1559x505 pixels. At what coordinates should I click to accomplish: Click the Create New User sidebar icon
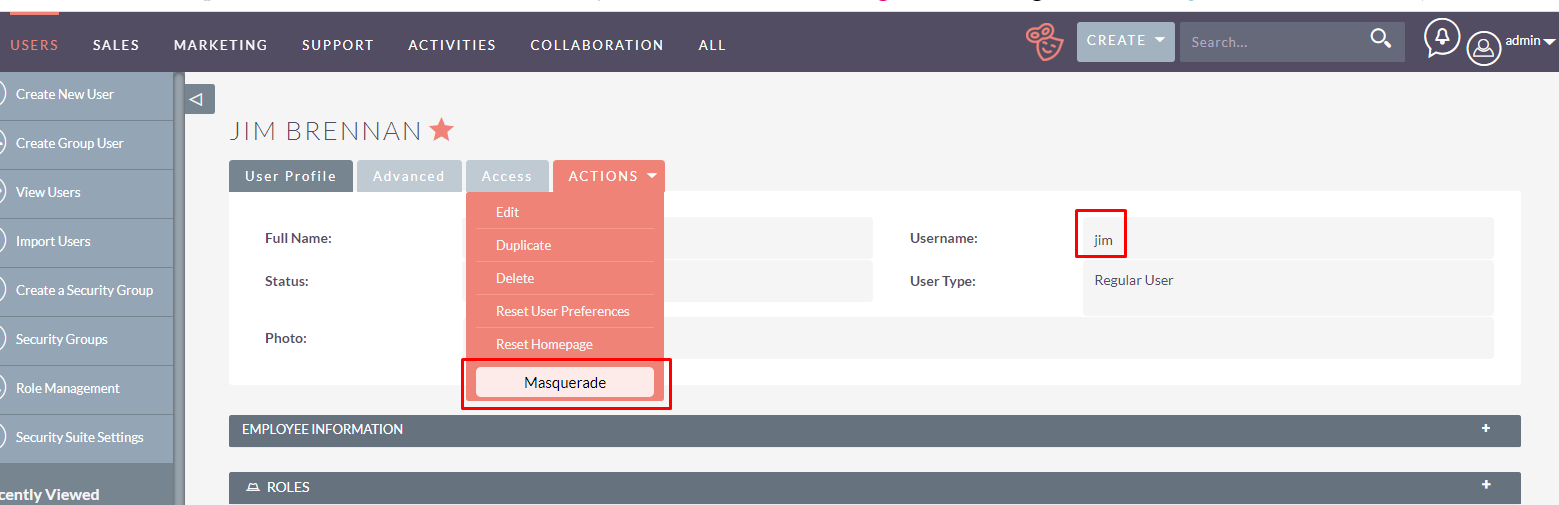(2, 94)
